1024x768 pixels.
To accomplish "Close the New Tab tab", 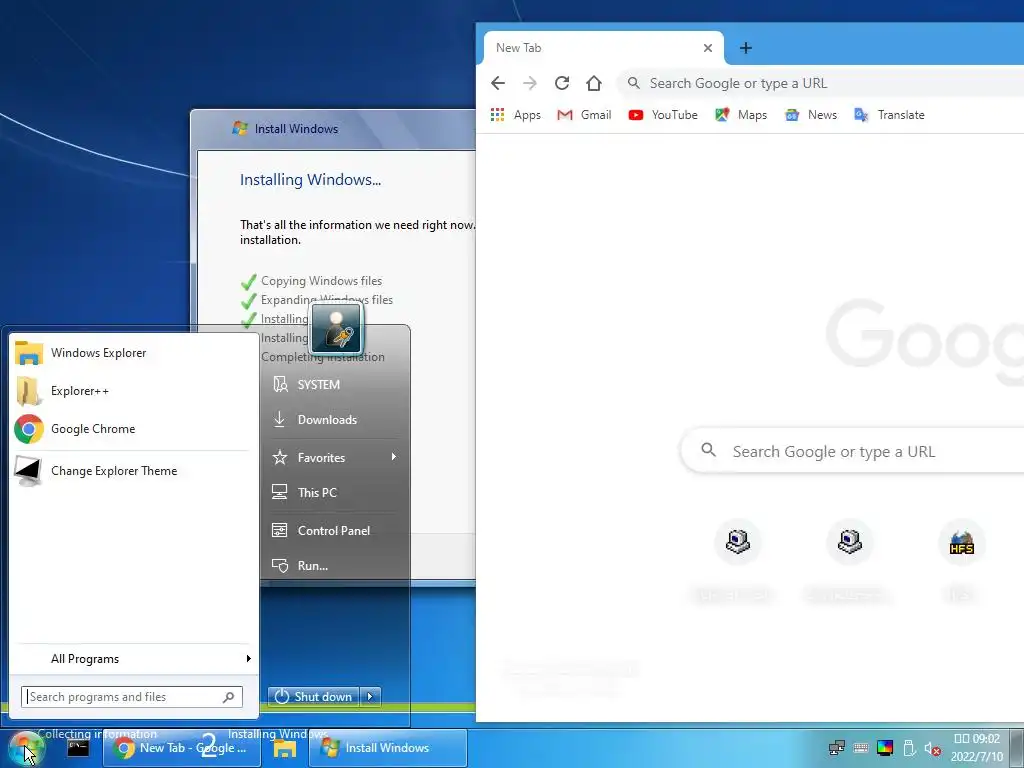I will [x=708, y=48].
